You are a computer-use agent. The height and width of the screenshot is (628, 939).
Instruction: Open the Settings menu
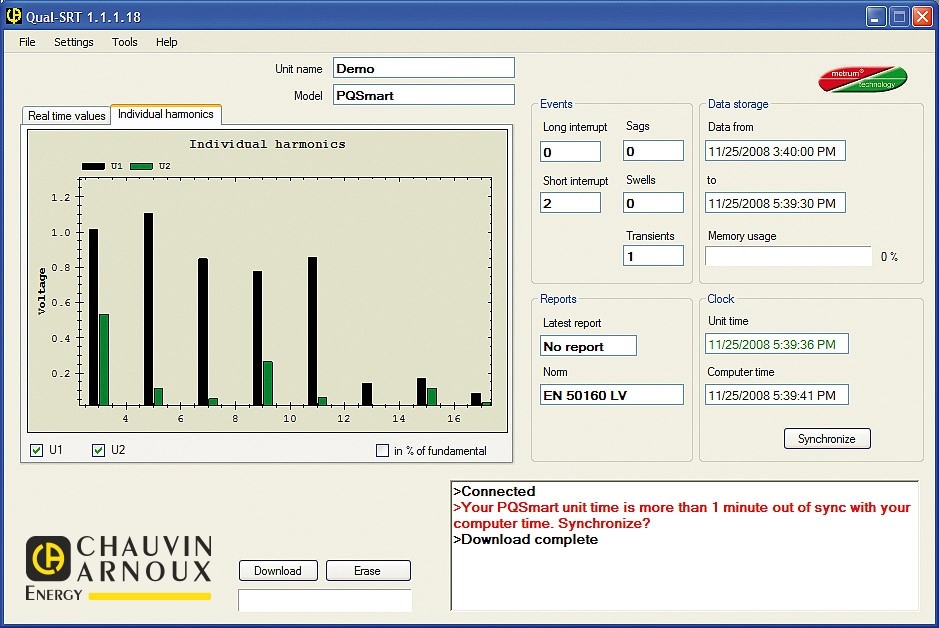[74, 42]
